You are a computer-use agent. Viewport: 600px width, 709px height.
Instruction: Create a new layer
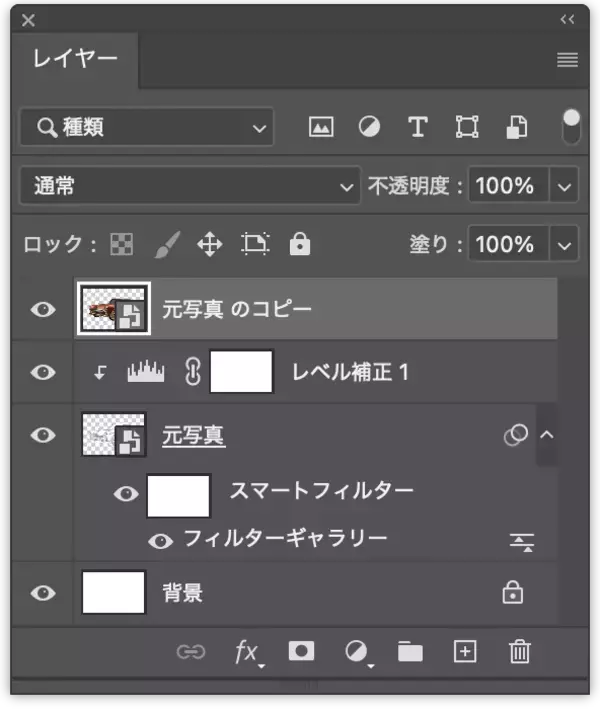tap(465, 652)
